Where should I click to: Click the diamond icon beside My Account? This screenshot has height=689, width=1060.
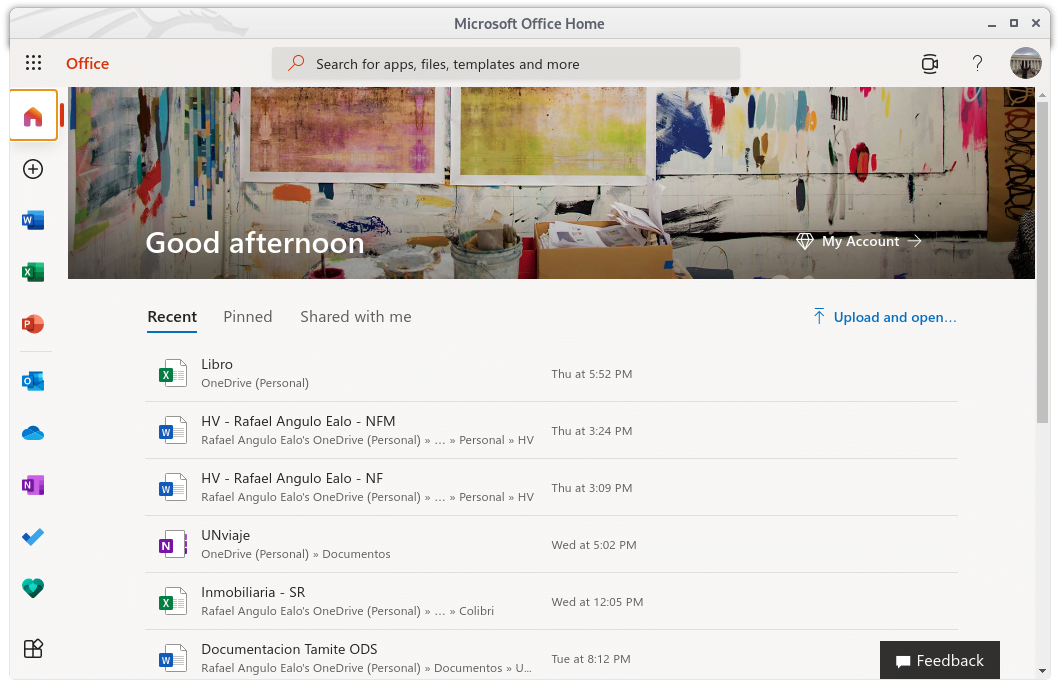[x=804, y=241]
